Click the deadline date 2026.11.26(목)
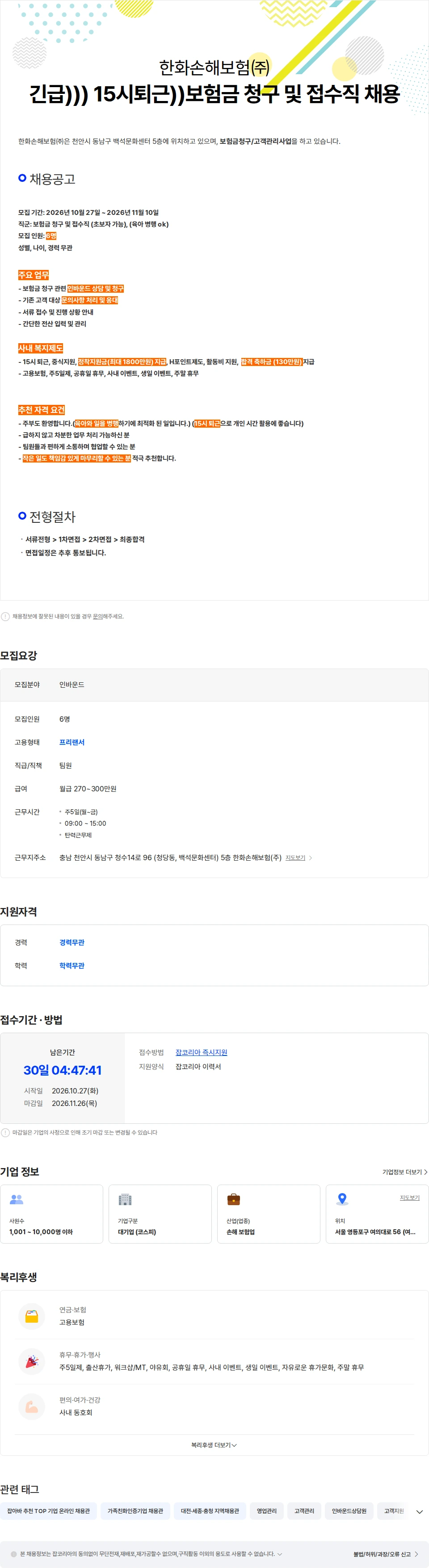 coord(74,1103)
